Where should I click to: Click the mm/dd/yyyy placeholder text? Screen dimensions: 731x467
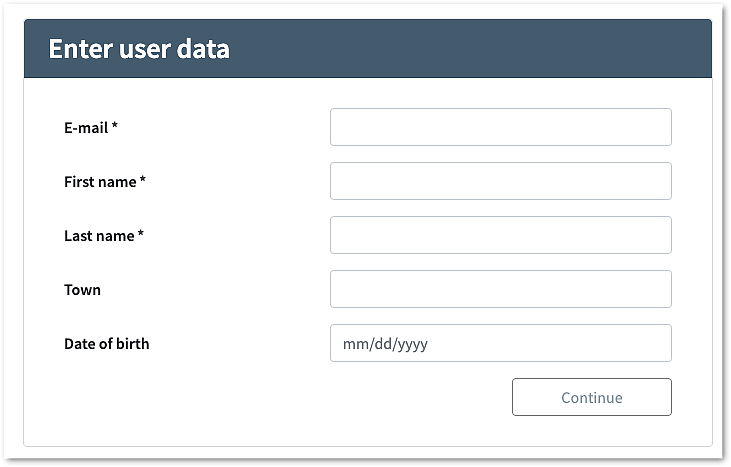click(x=386, y=344)
